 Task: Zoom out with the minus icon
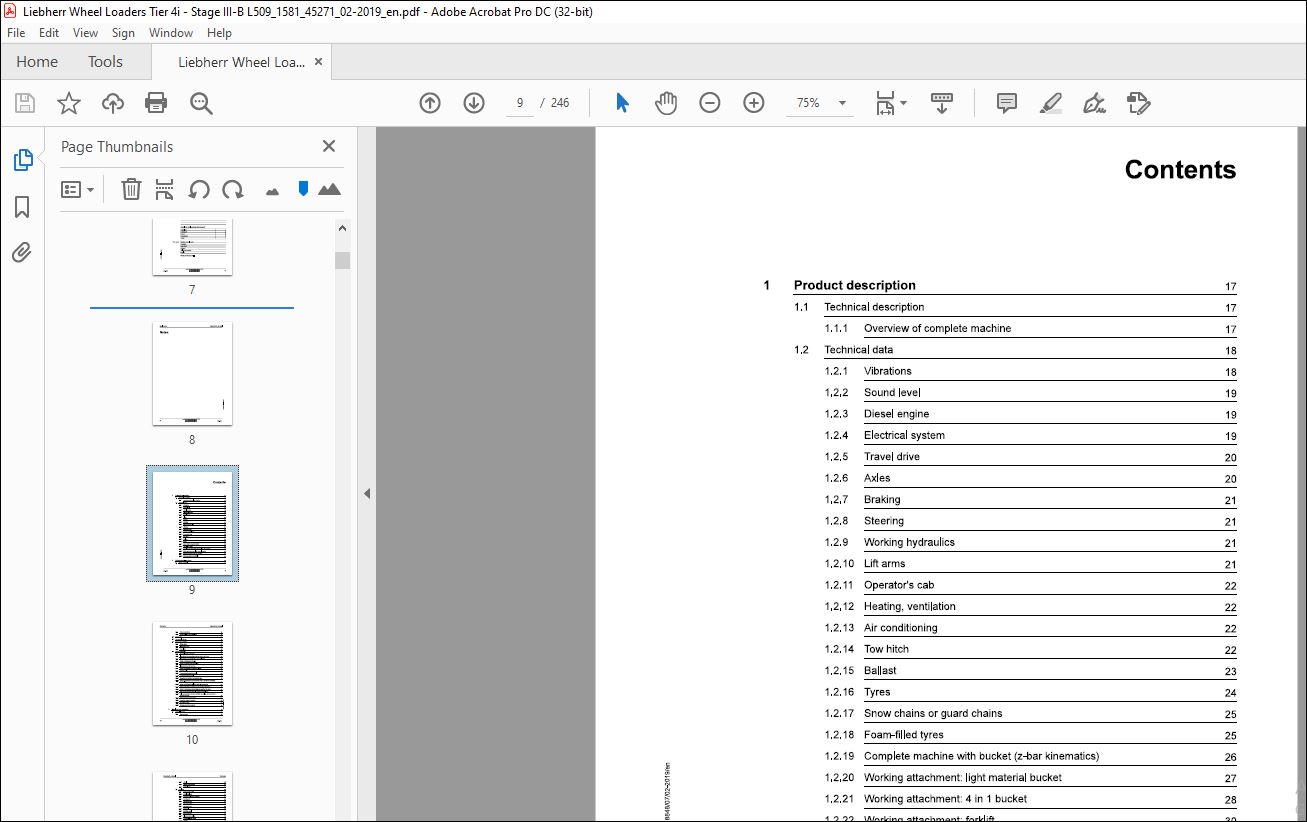710,103
